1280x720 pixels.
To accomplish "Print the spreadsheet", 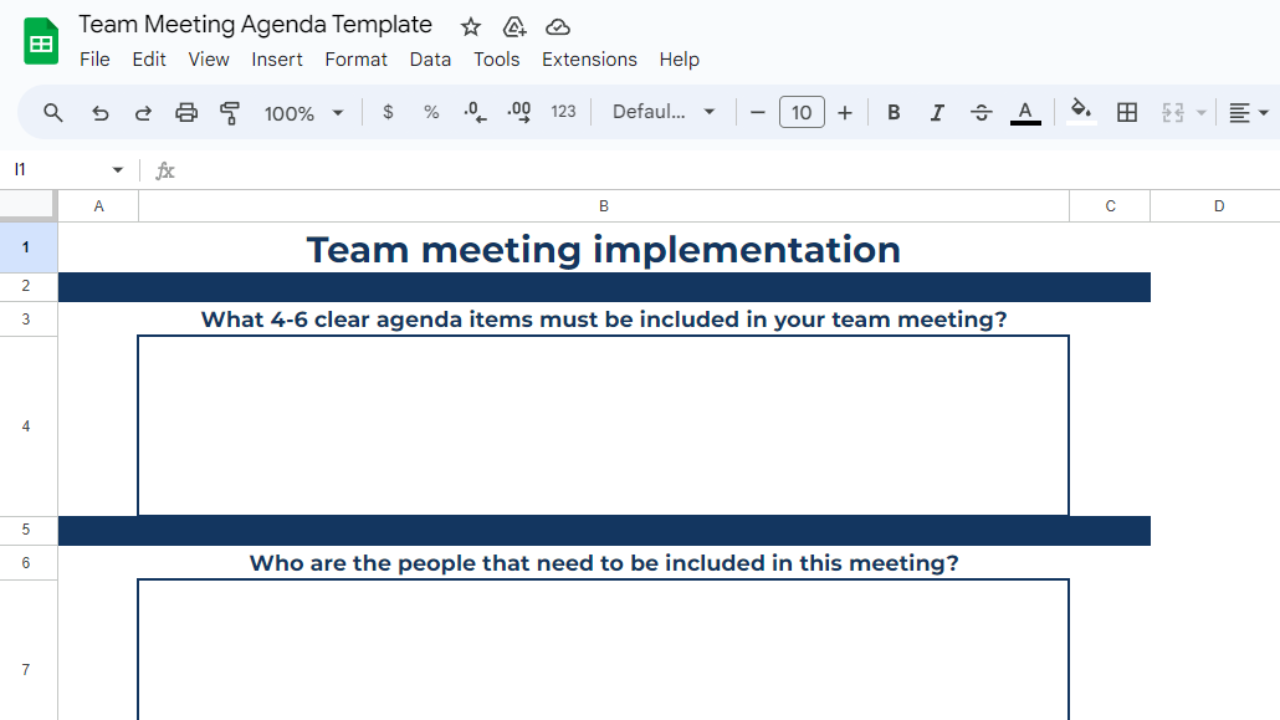I will [186, 113].
